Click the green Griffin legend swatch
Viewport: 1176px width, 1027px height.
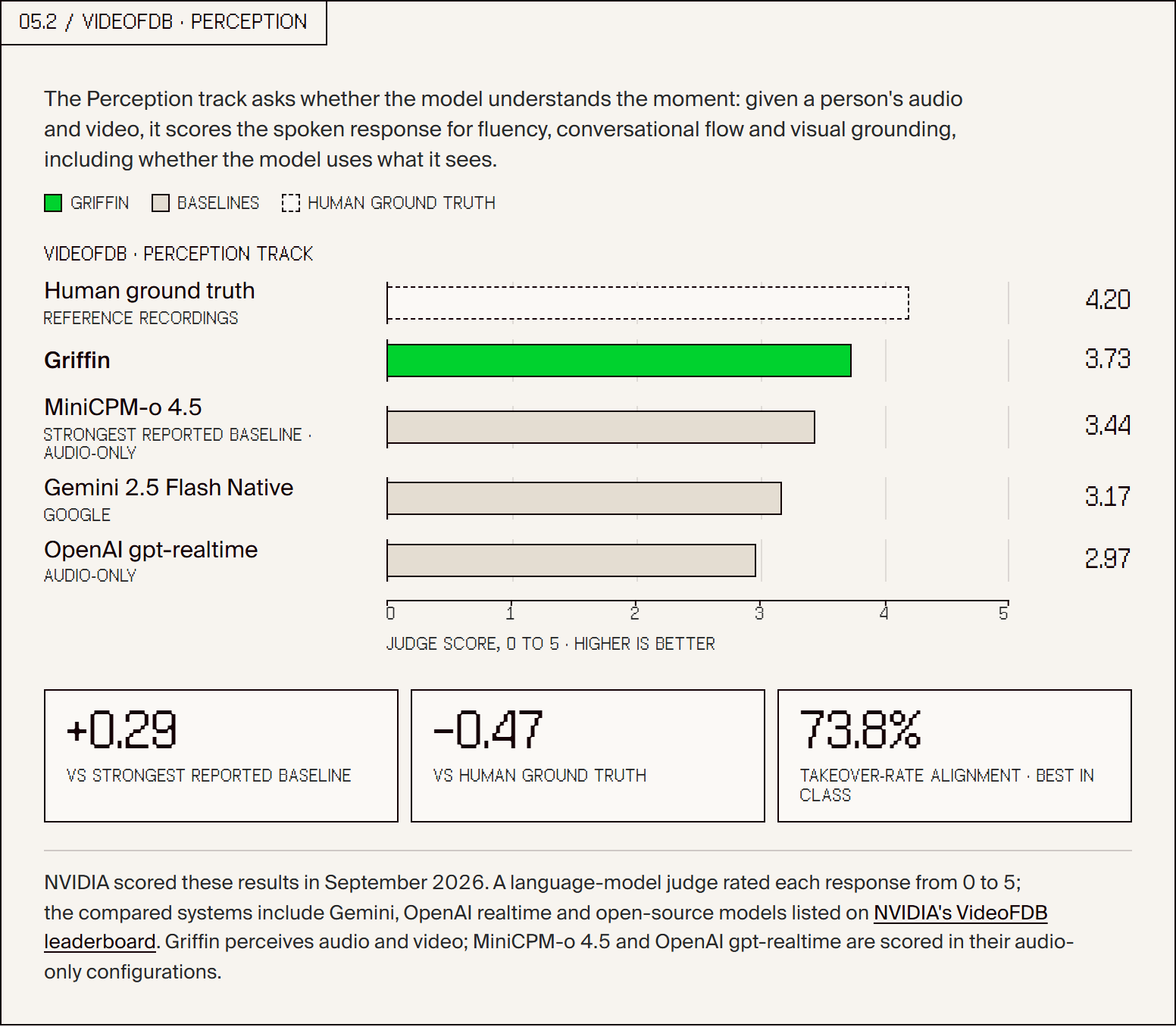coord(53,203)
